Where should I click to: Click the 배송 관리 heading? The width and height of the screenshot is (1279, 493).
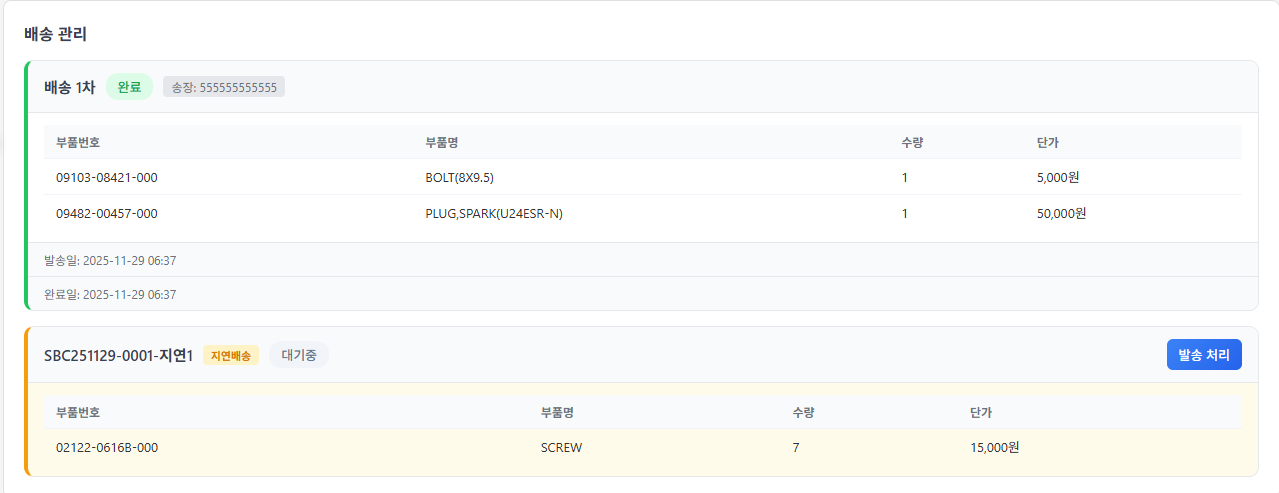[55, 34]
